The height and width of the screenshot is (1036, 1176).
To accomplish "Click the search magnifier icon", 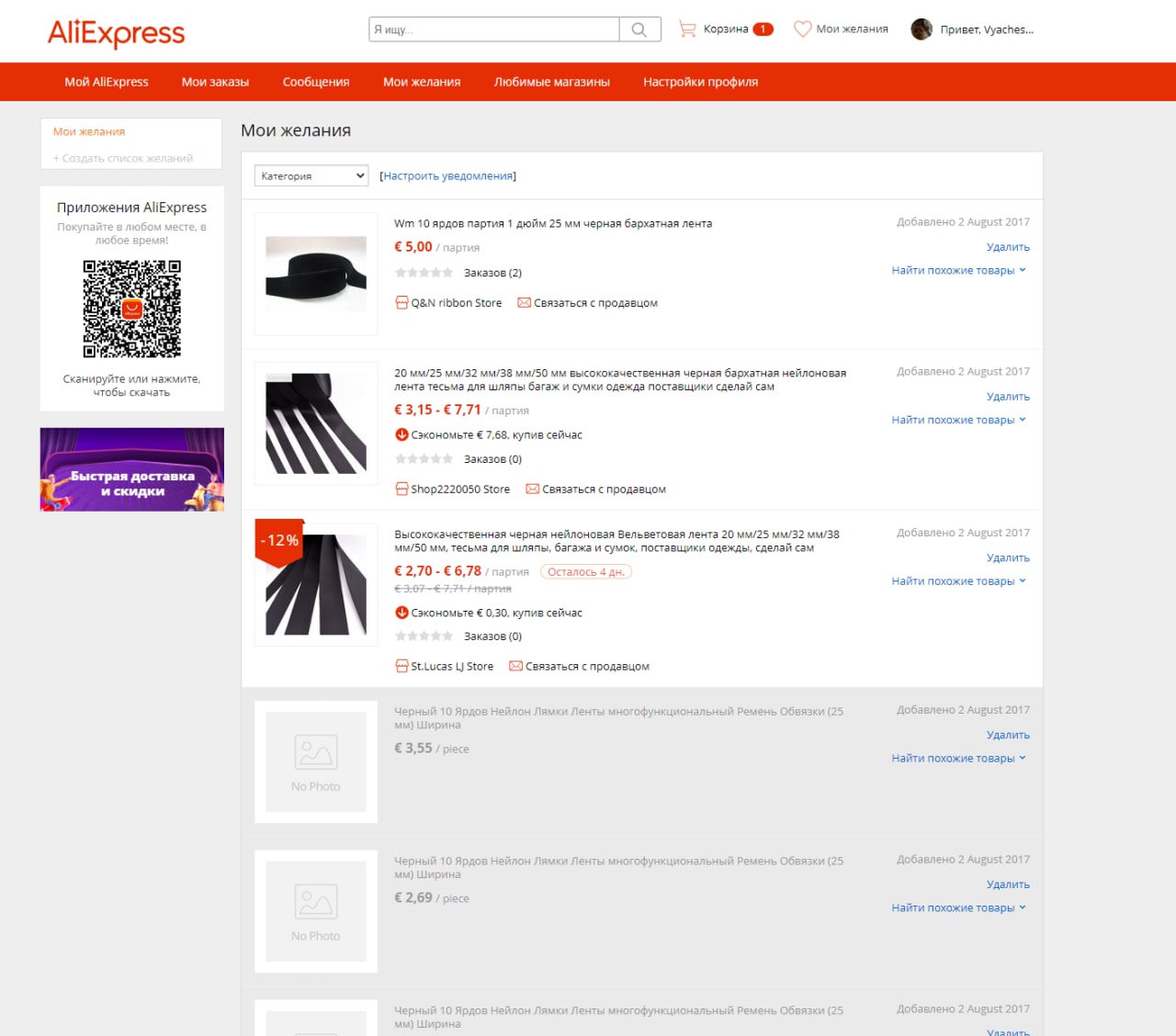I will tap(639, 29).
